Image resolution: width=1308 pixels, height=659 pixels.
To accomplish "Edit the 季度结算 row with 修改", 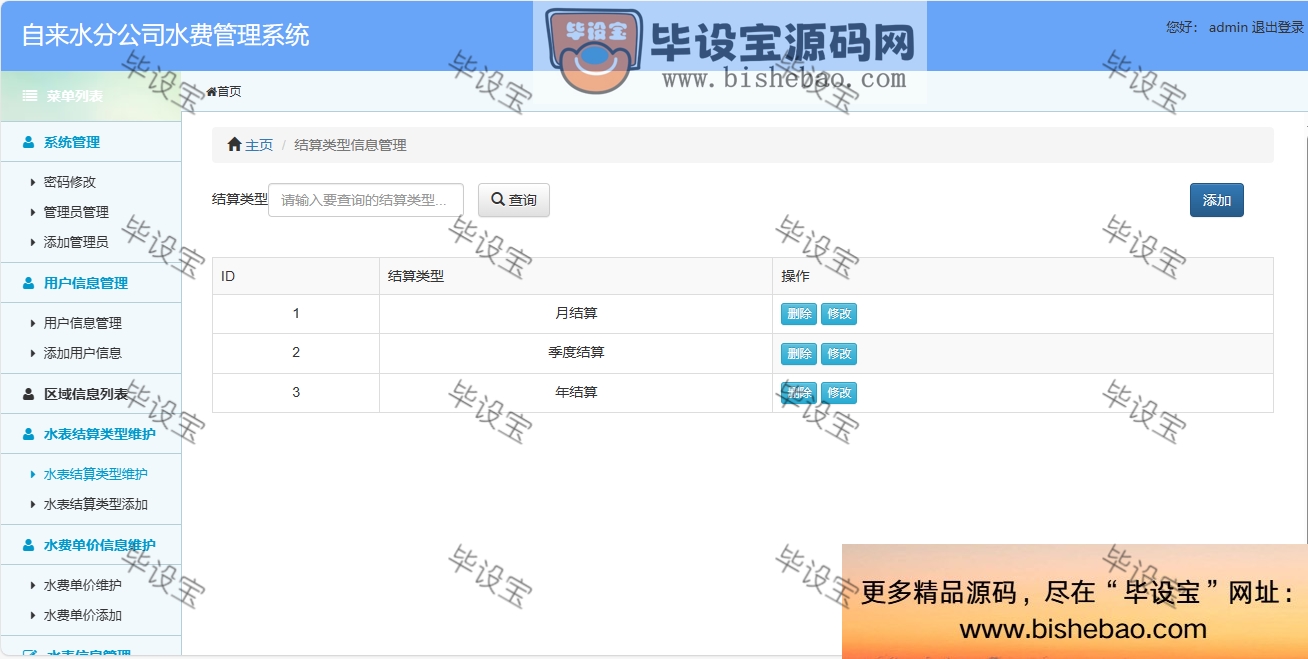I will (839, 354).
